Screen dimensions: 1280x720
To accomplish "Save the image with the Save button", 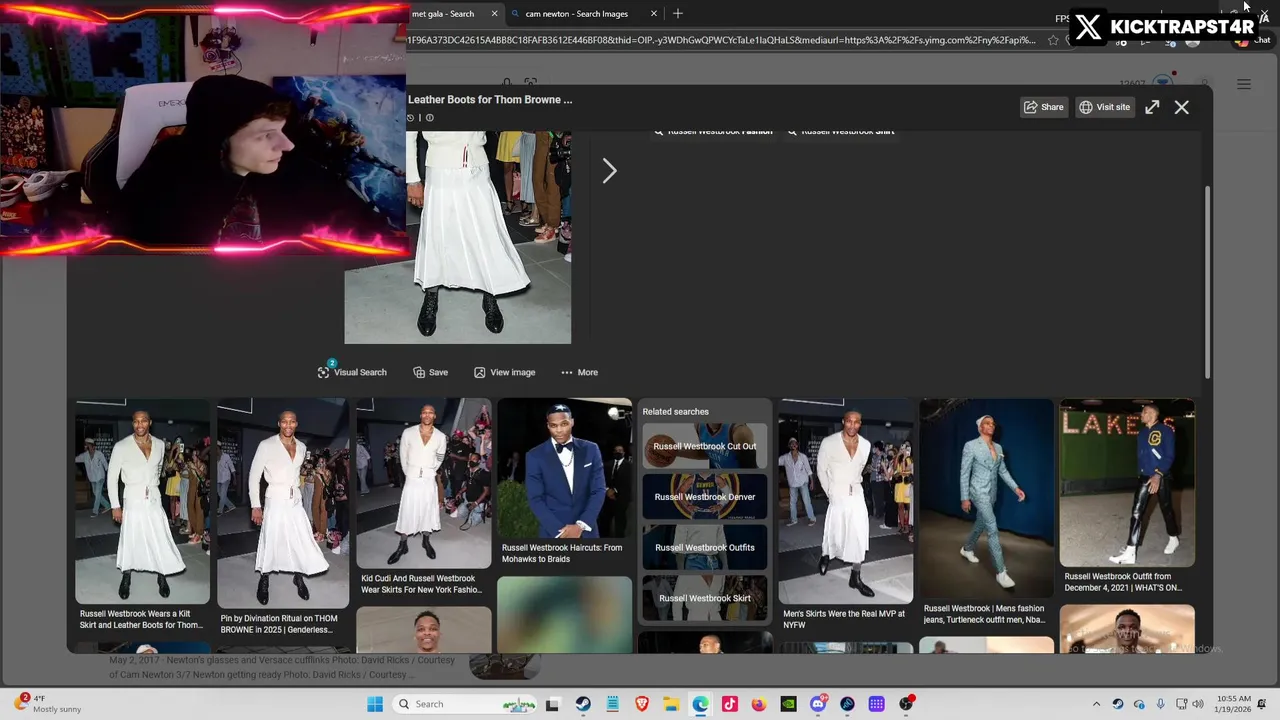I will [x=430, y=372].
